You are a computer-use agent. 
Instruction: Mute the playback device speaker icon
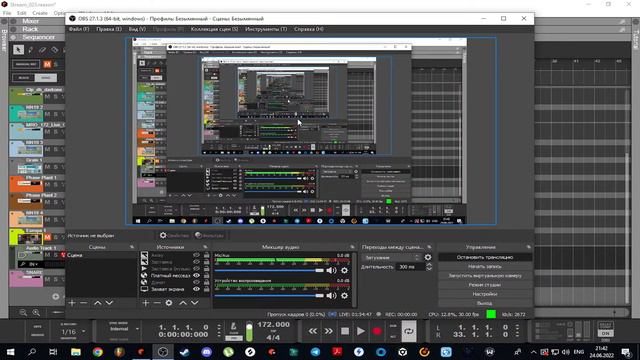point(331,296)
